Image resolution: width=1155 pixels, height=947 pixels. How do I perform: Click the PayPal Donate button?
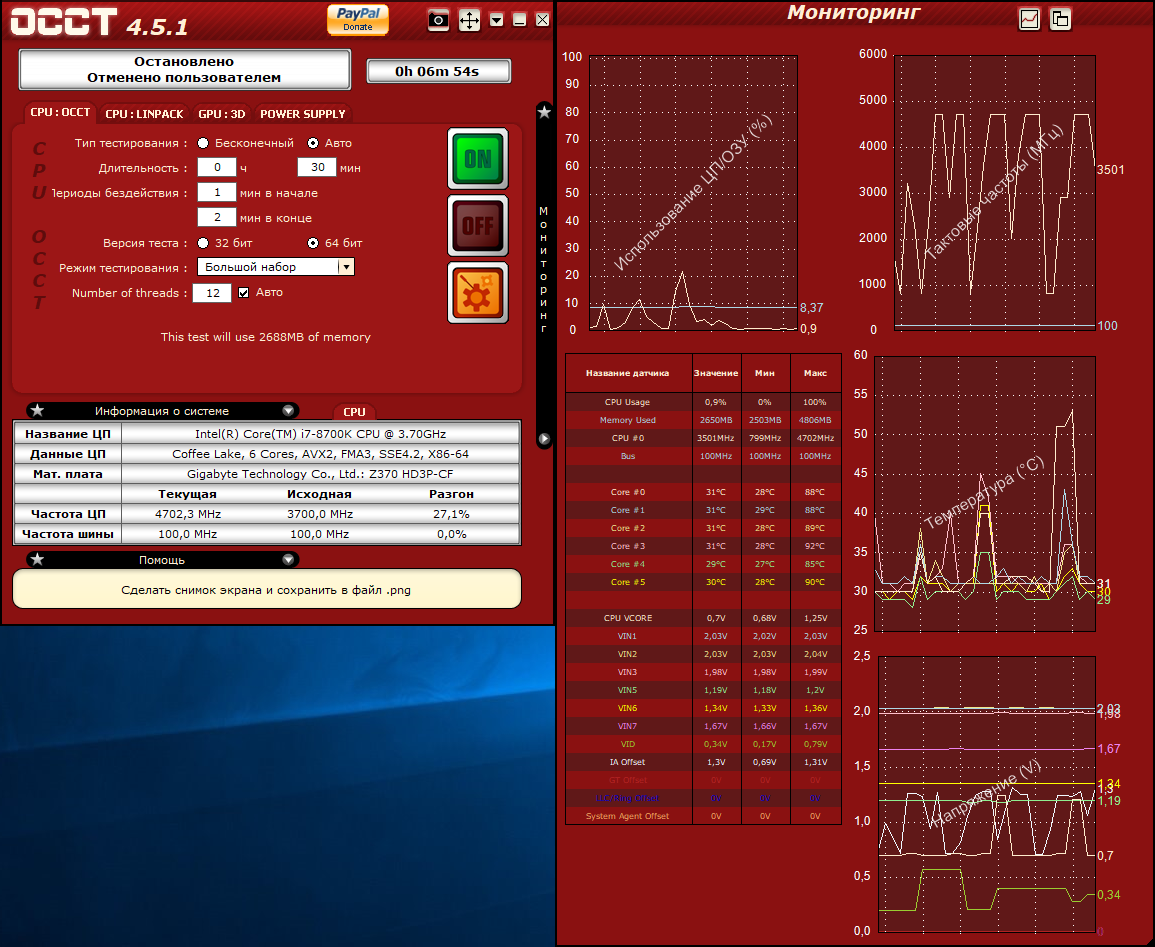(x=358, y=19)
